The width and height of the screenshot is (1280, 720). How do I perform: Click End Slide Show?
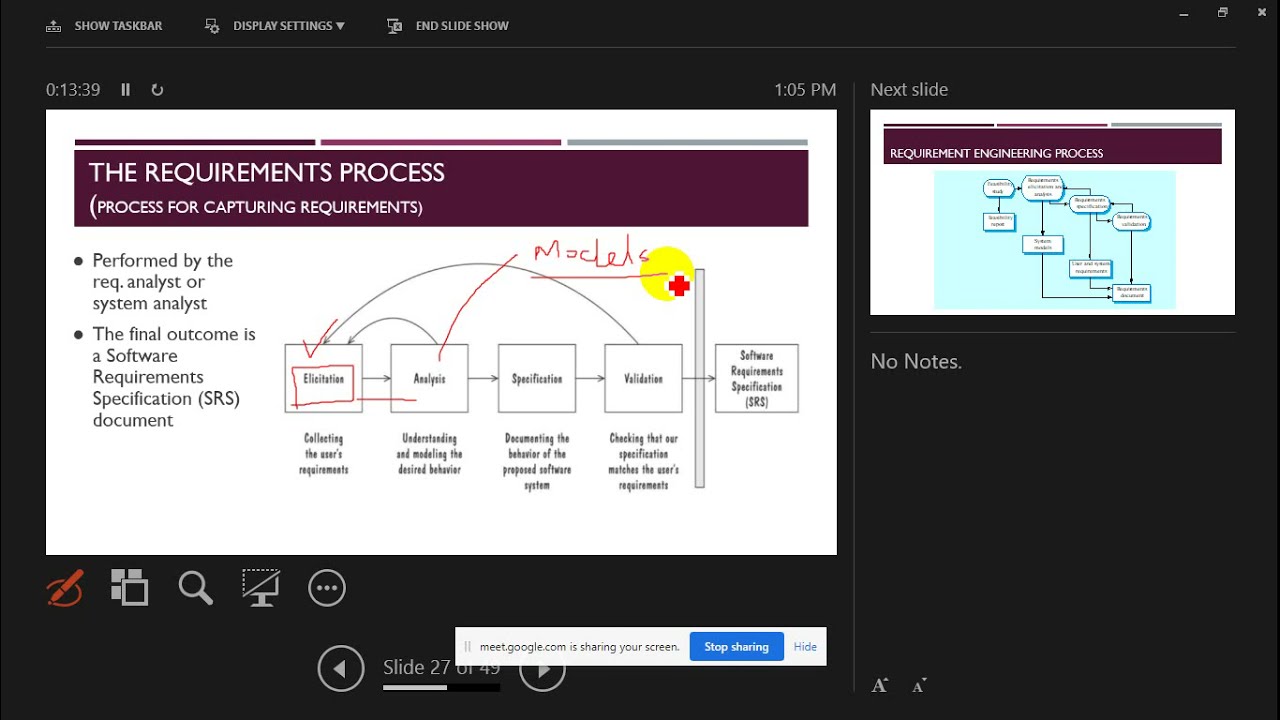(x=448, y=26)
